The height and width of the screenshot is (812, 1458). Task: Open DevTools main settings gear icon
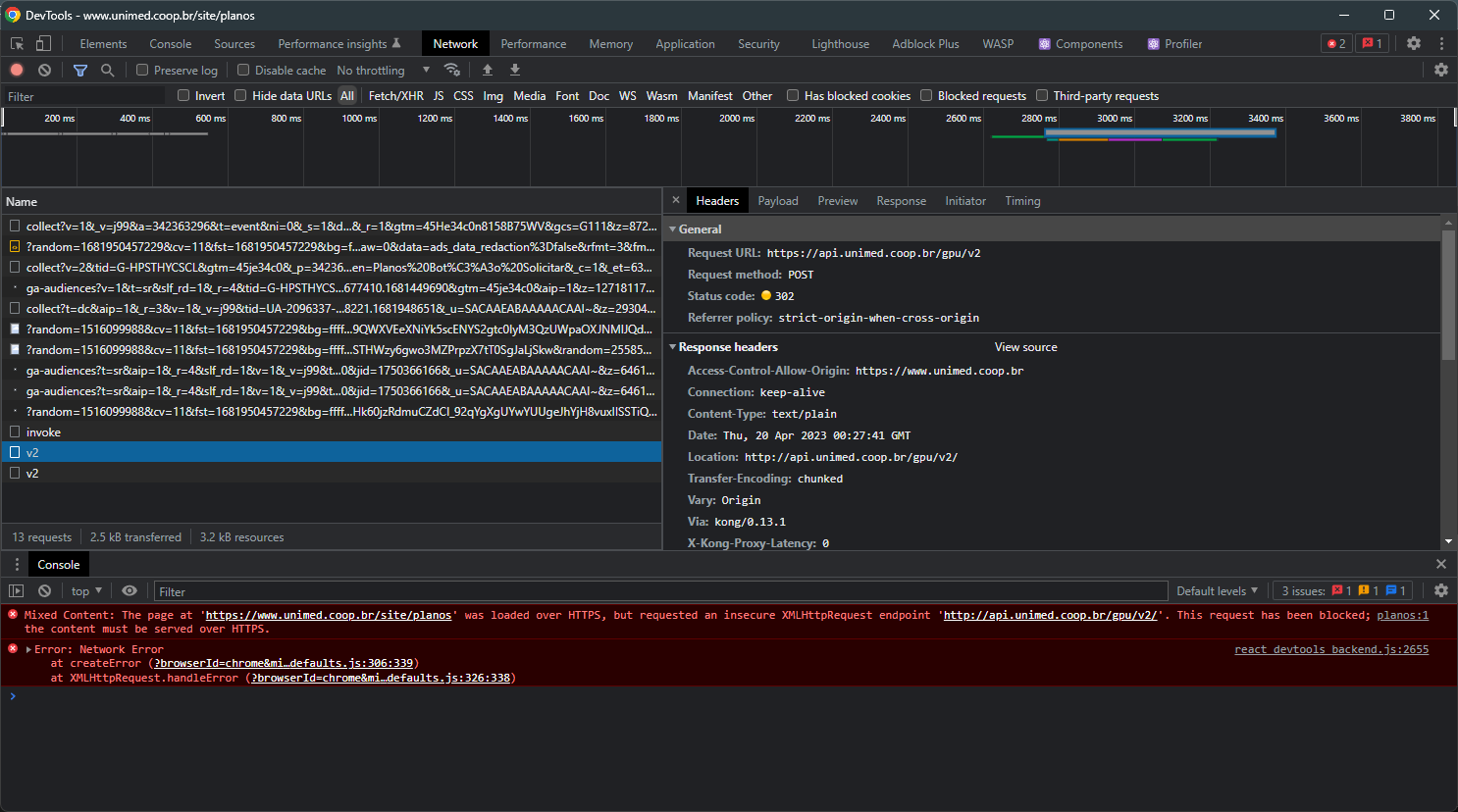pyautogui.click(x=1414, y=43)
